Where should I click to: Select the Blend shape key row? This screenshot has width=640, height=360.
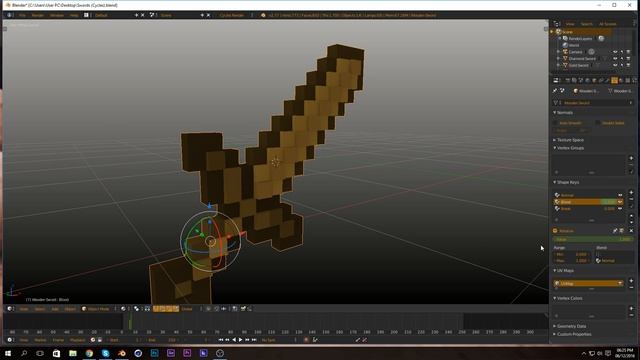(588, 202)
